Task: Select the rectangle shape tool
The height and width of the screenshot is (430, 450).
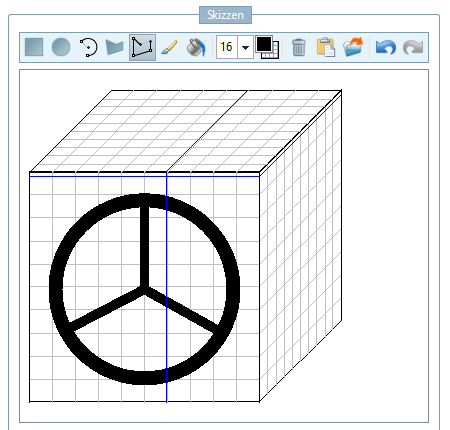Action: 34,47
